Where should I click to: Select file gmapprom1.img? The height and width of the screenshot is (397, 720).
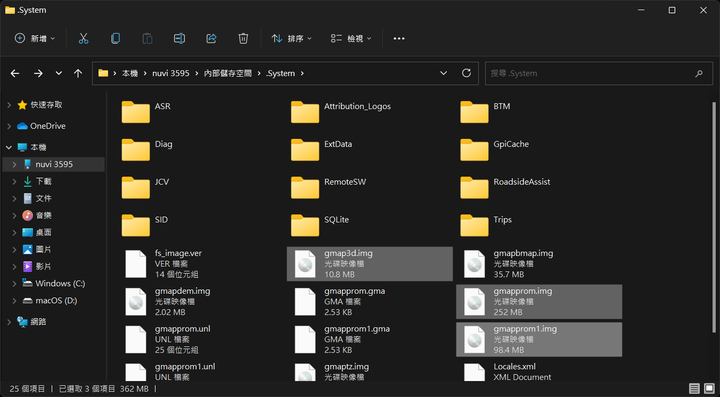click(x=539, y=340)
